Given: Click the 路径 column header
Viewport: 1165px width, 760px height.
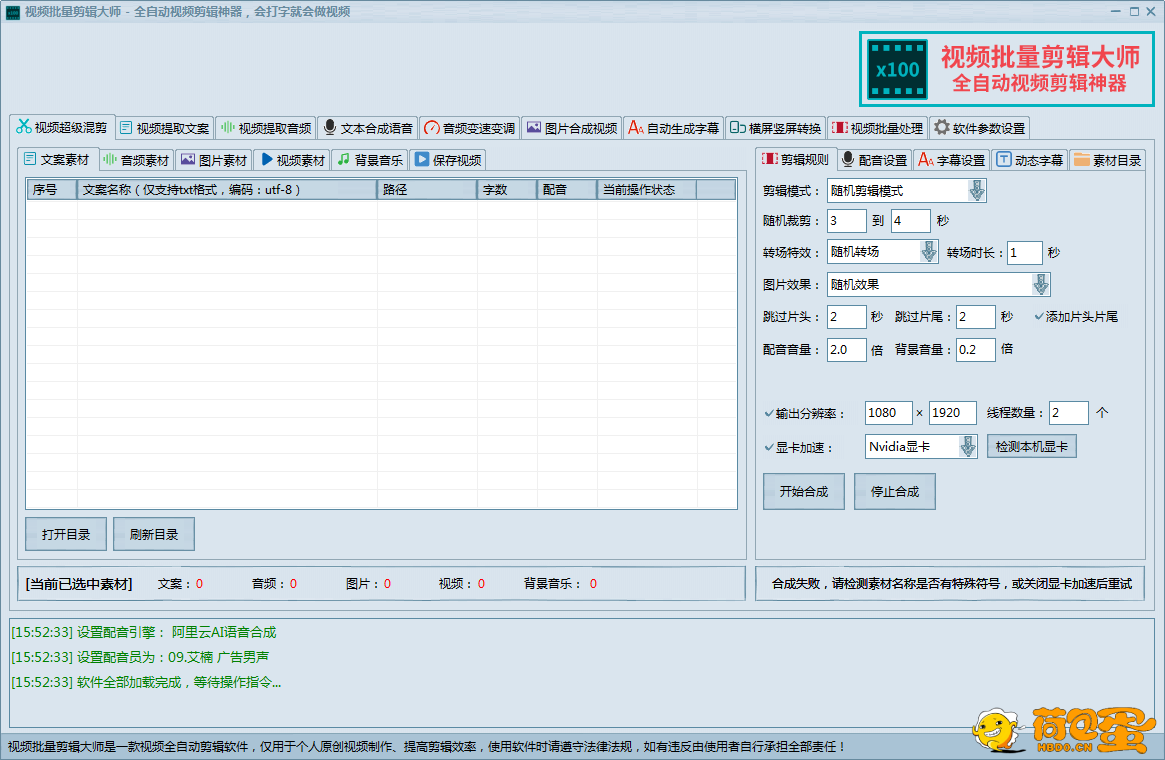Looking at the screenshot, I should click(426, 189).
